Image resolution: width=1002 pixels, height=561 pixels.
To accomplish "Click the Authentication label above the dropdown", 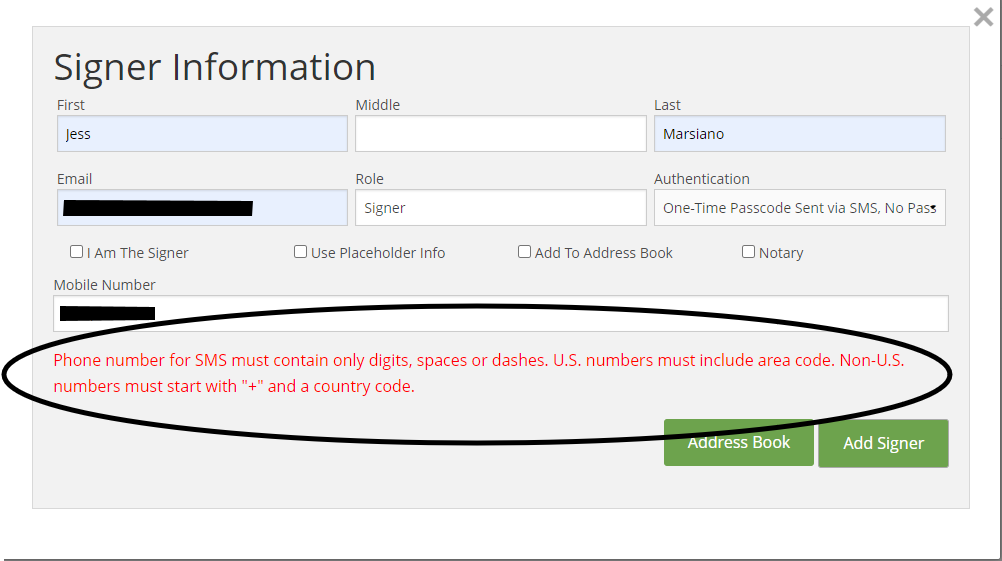I will coord(701,179).
